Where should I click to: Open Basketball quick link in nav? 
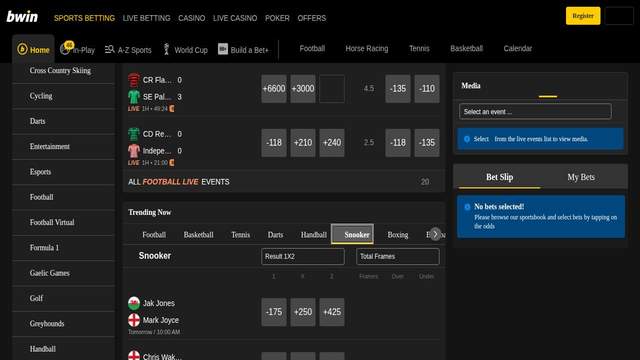tap(466, 49)
